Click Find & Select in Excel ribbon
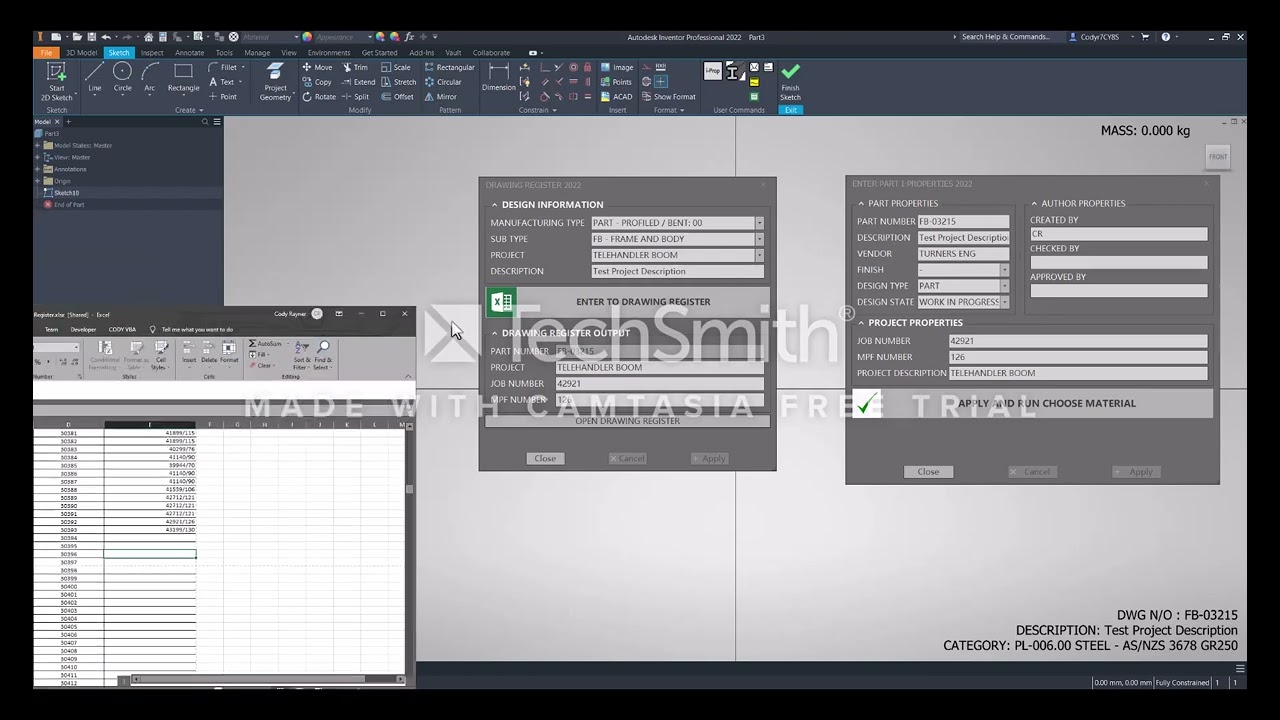The width and height of the screenshot is (1280, 720). tap(322, 355)
